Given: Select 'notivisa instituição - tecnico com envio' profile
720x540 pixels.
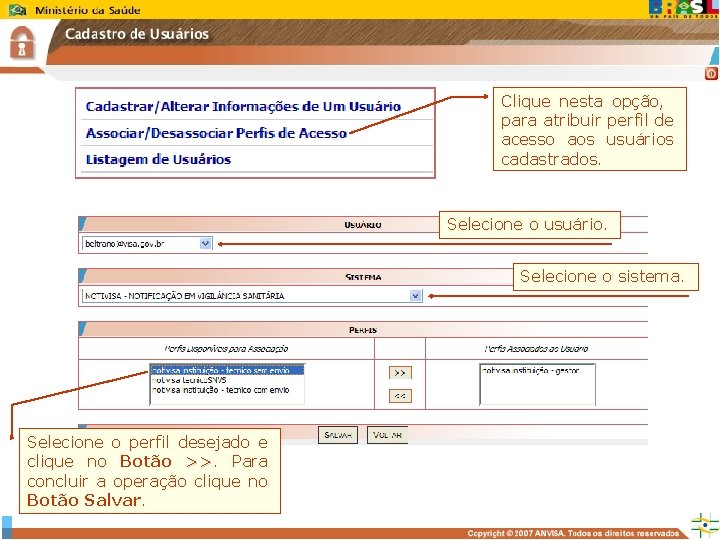Looking at the screenshot, I should (220, 390).
